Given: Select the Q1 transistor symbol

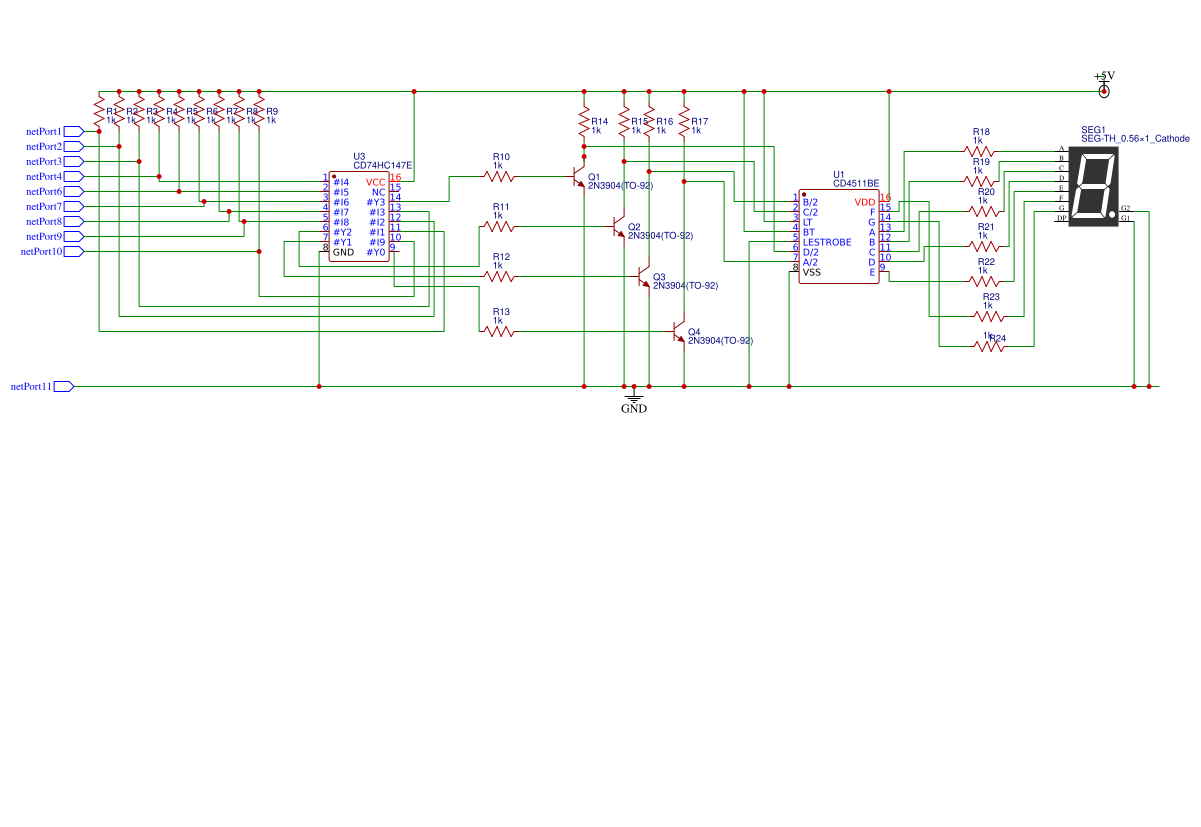Looking at the screenshot, I should tap(579, 177).
